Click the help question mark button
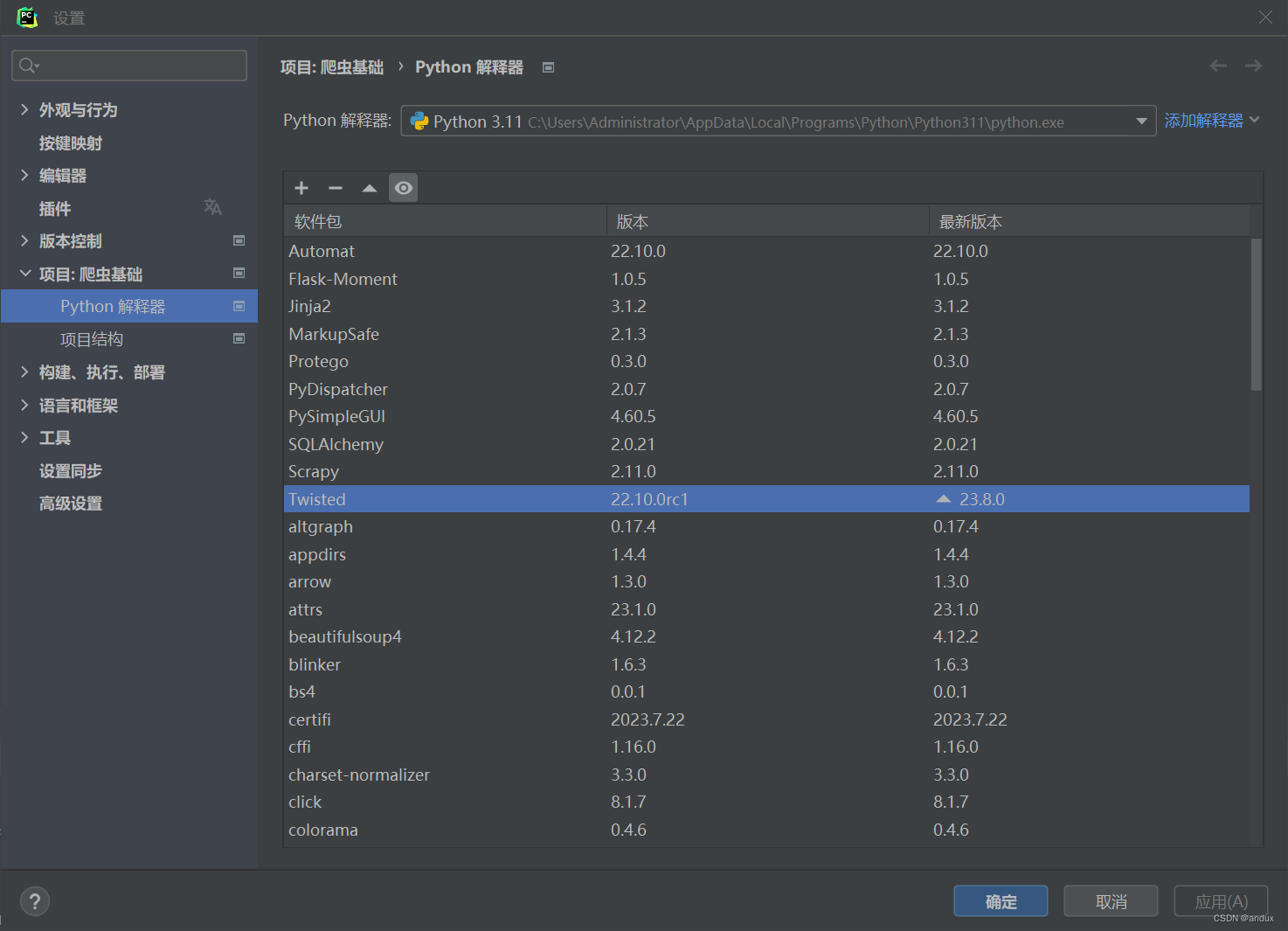Image resolution: width=1288 pixels, height=931 pixels. pos(35,901)
